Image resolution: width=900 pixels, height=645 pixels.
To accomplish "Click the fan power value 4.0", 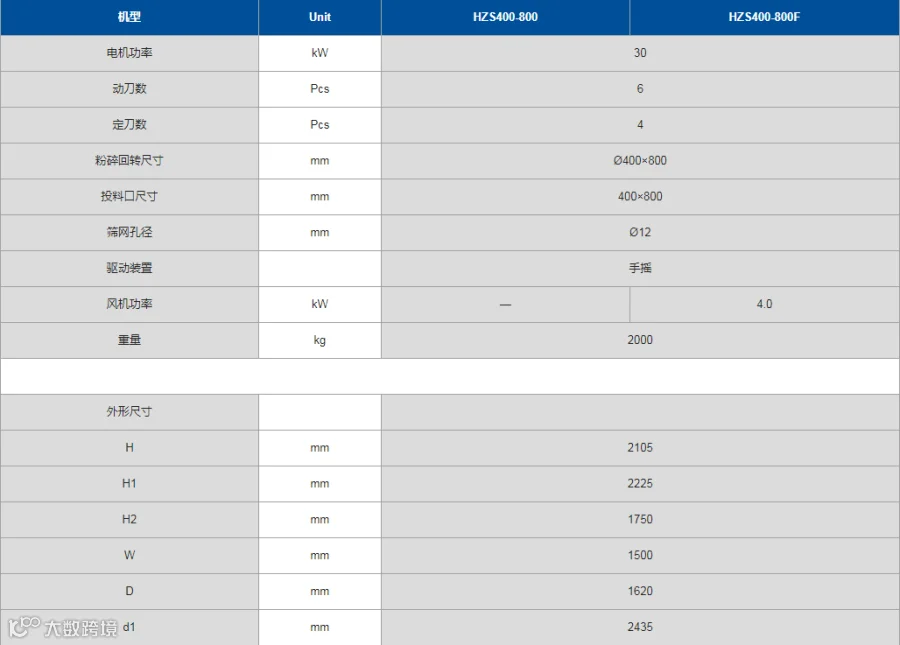I will click(764, 304).
